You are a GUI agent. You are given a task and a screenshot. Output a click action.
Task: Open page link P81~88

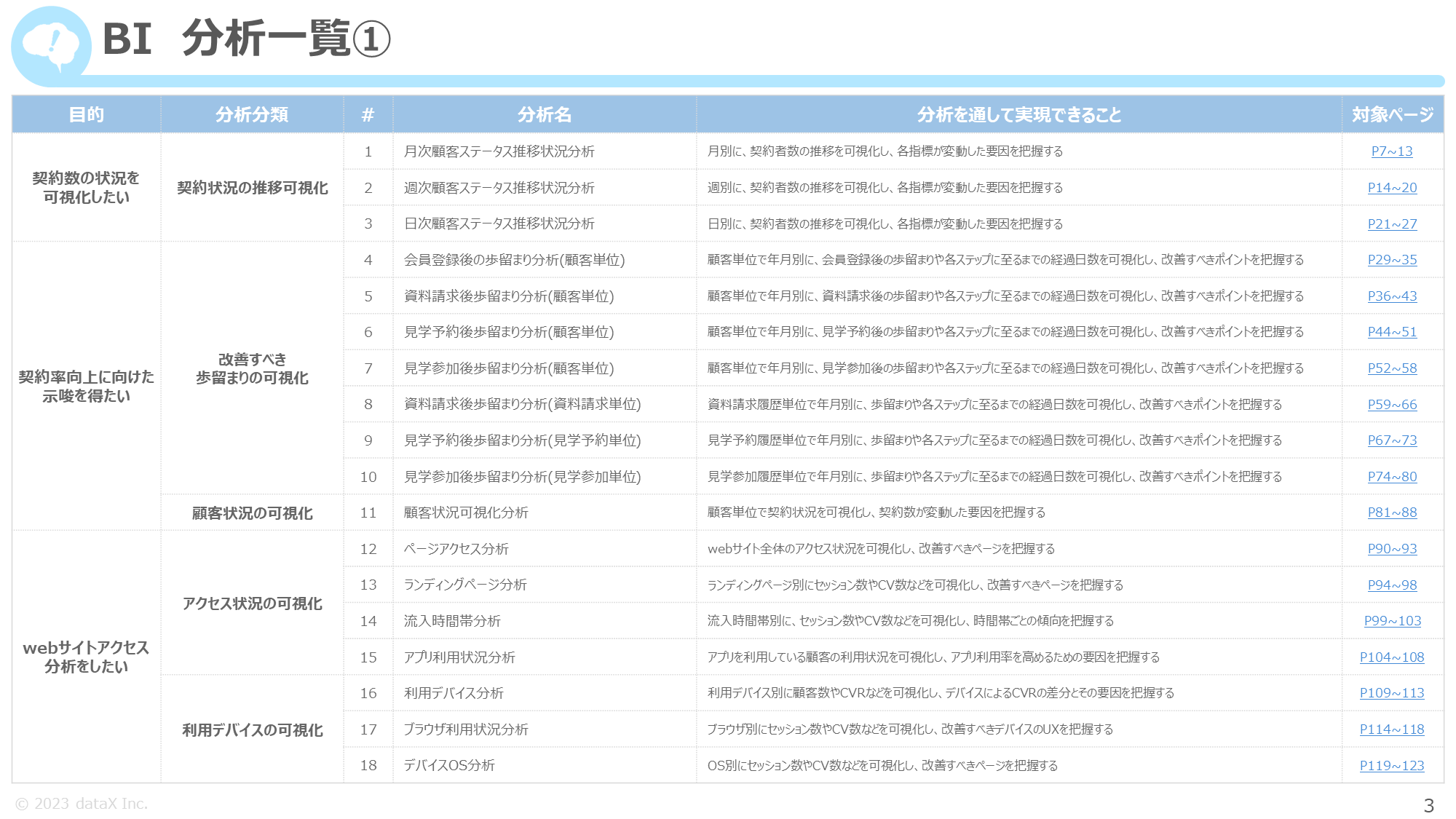[1392, 513]
